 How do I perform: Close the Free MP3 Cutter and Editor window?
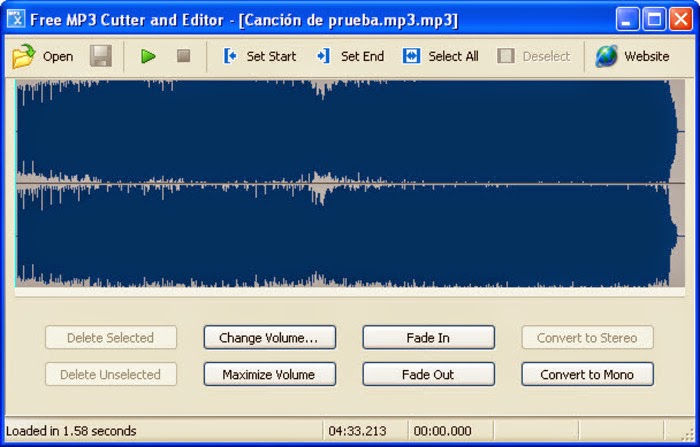click(681, 19)
